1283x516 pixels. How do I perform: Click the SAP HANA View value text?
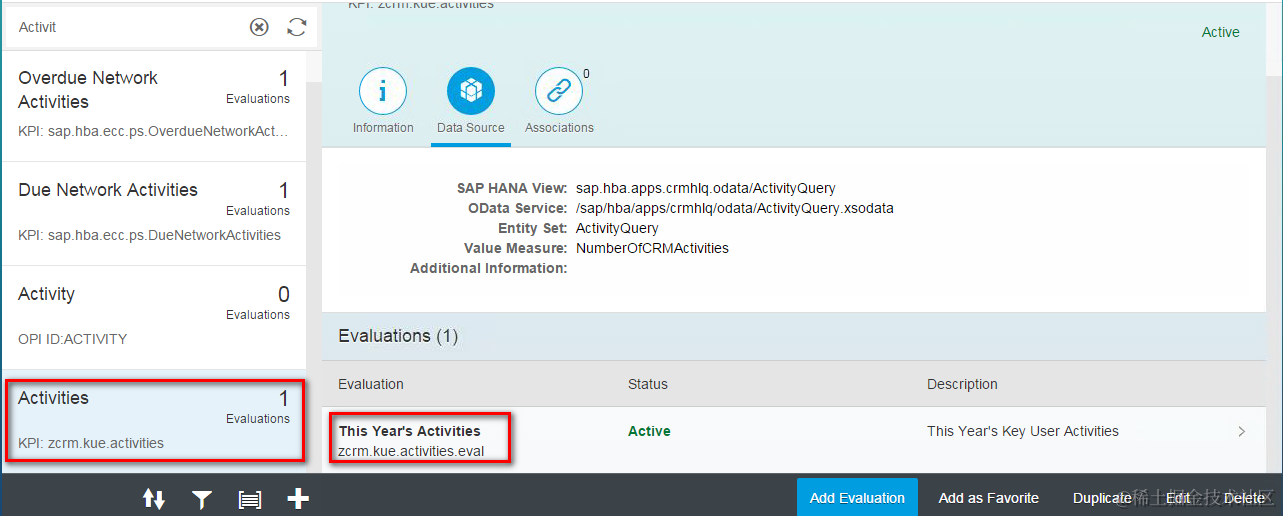[x=705, y=188]
